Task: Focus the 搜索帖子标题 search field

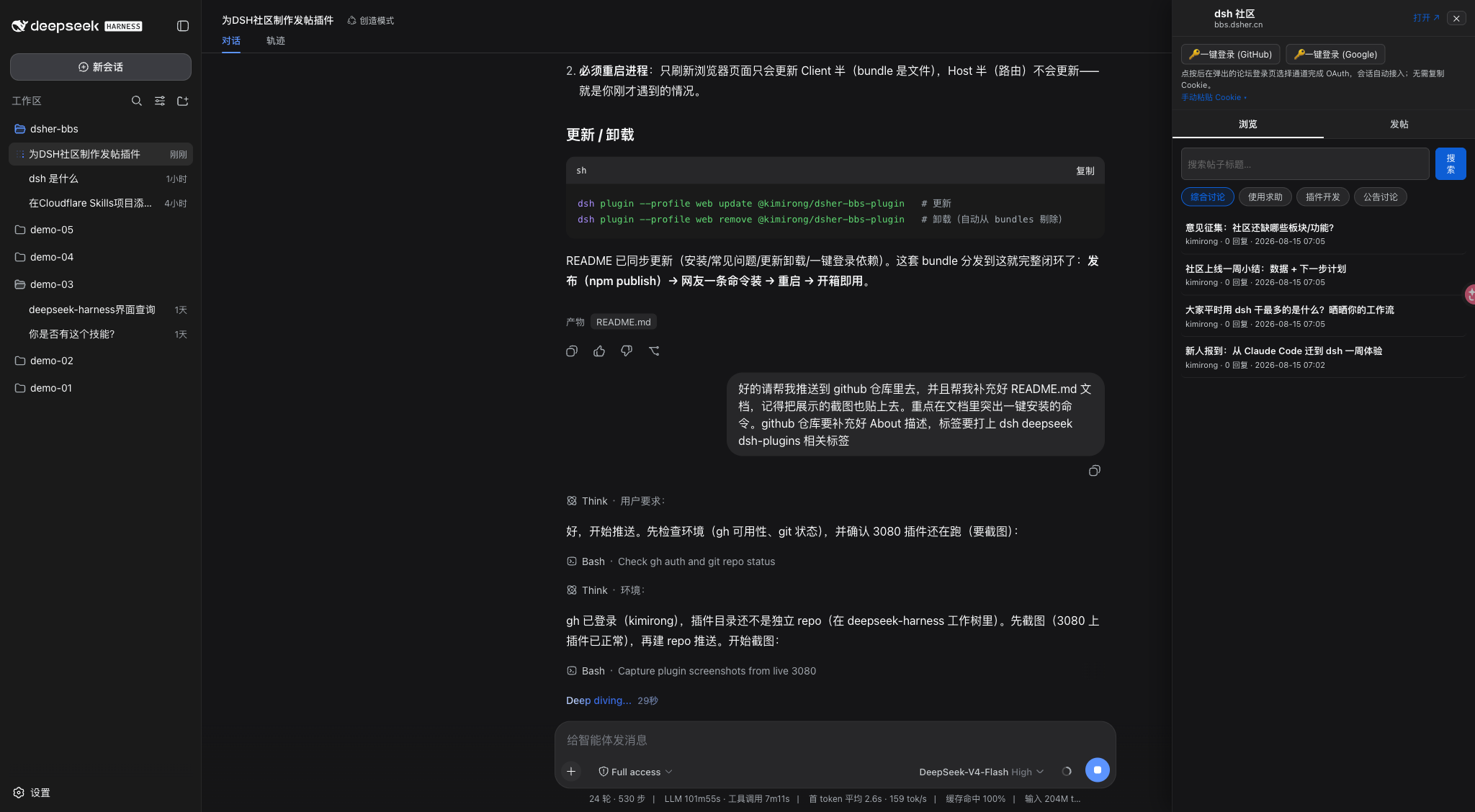Action: 1305,164
